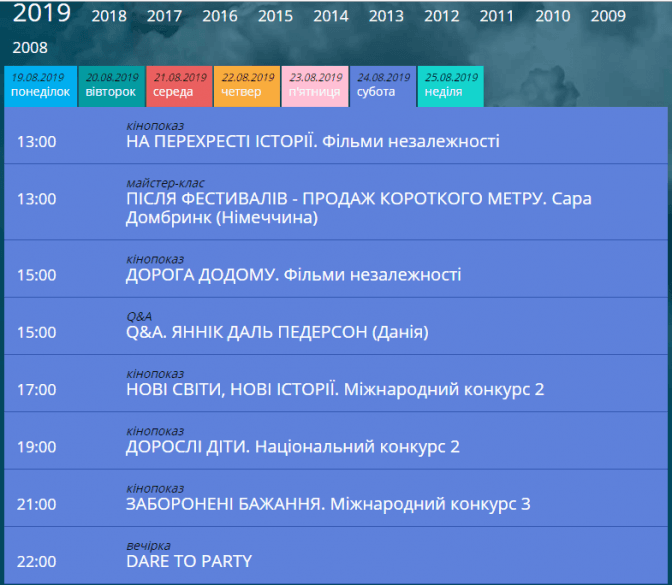Click ЗАБОРОНЕНІ БАЖАННЯ international competition 3

tap(327, 504)
